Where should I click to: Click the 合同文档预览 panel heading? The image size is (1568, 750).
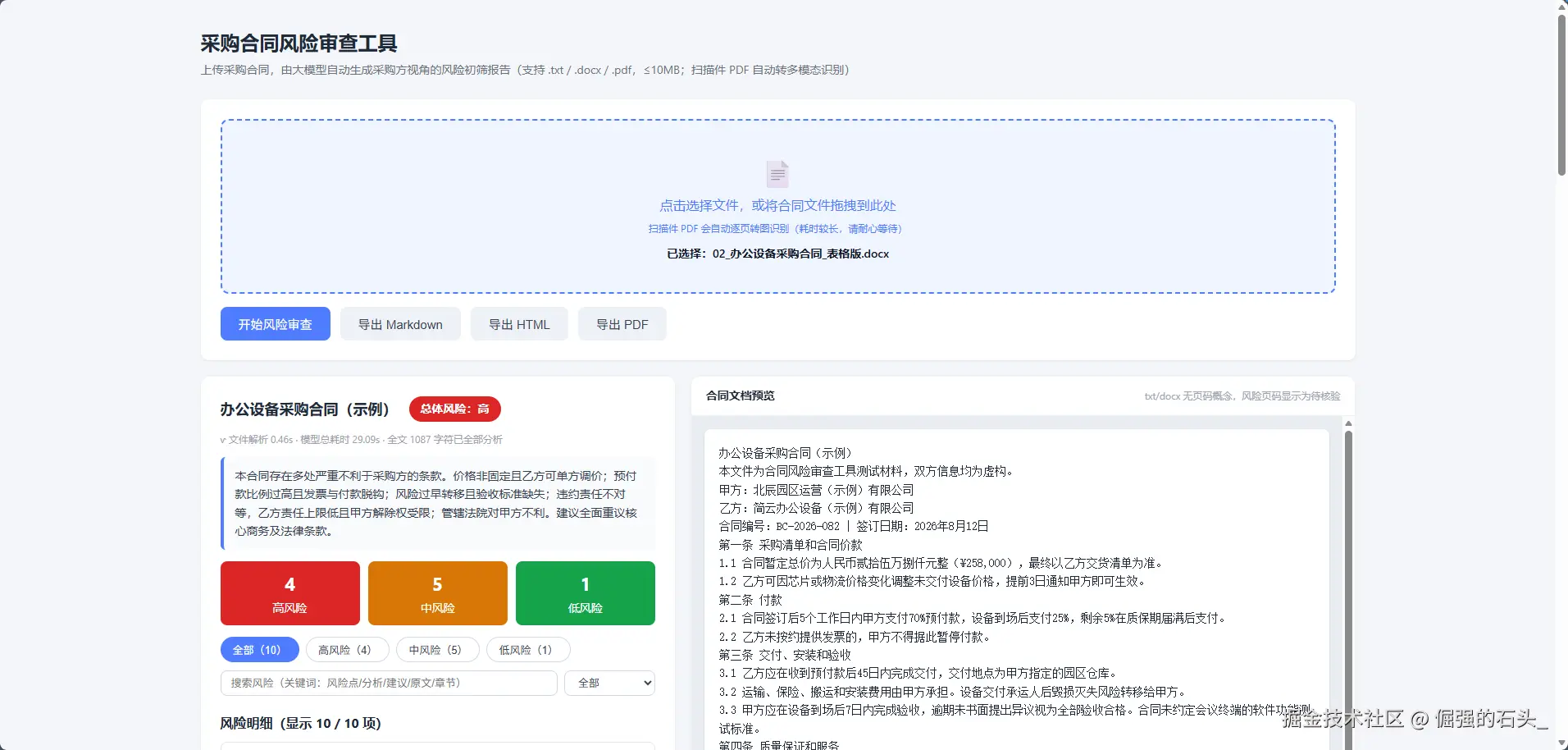coord(741,396)
